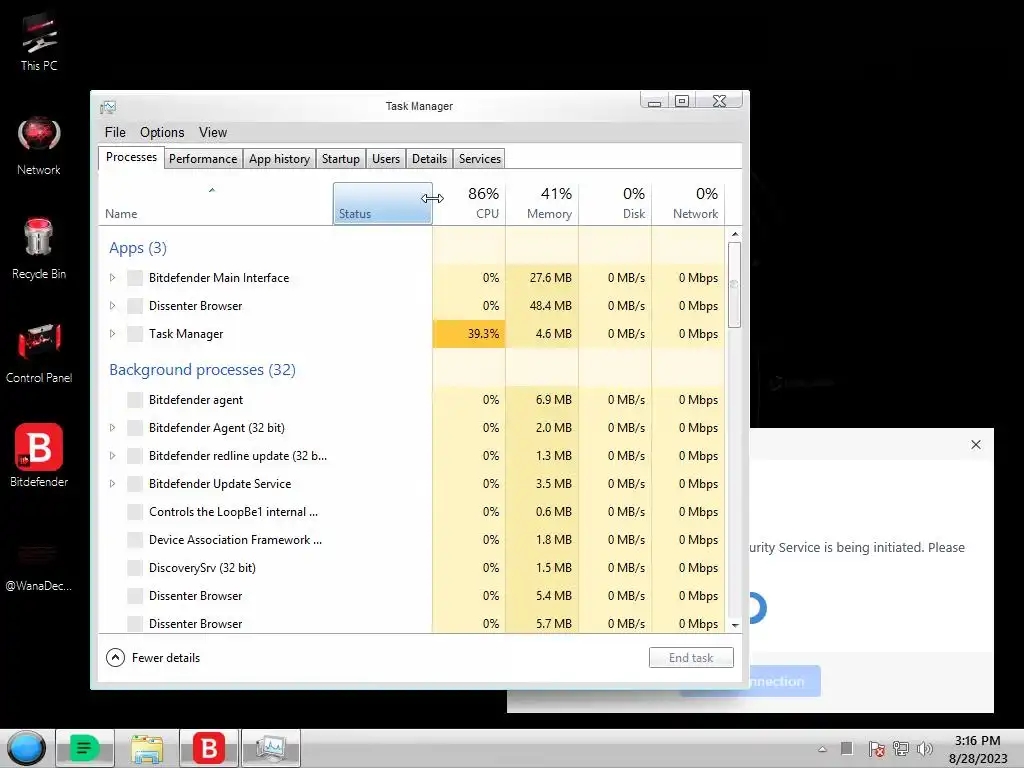
Task: Select the Controls the LoopBe1 internal row
Action: tap(411, 512)
